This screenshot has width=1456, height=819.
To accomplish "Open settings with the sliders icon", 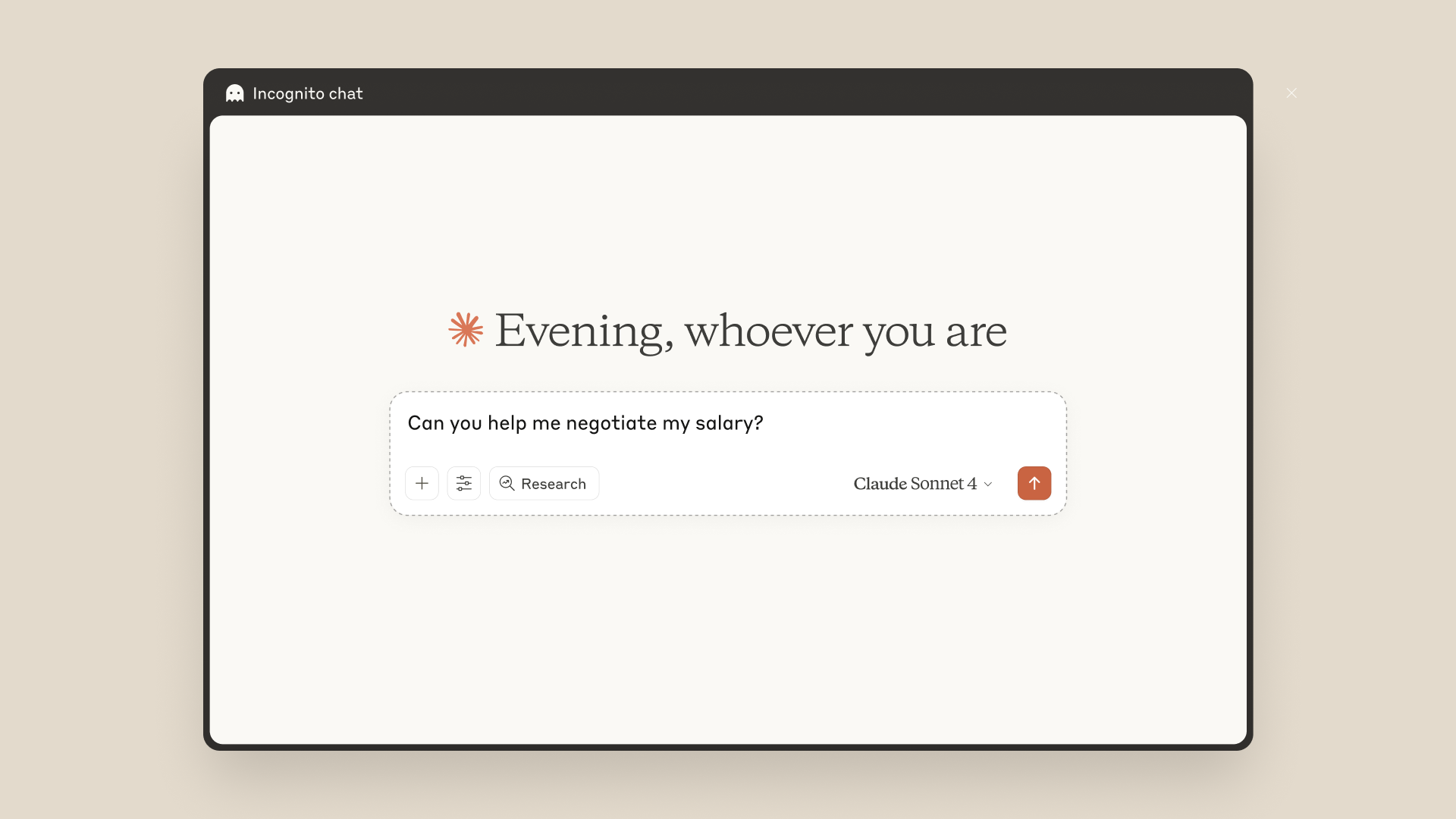I will (x=464, y=483).
